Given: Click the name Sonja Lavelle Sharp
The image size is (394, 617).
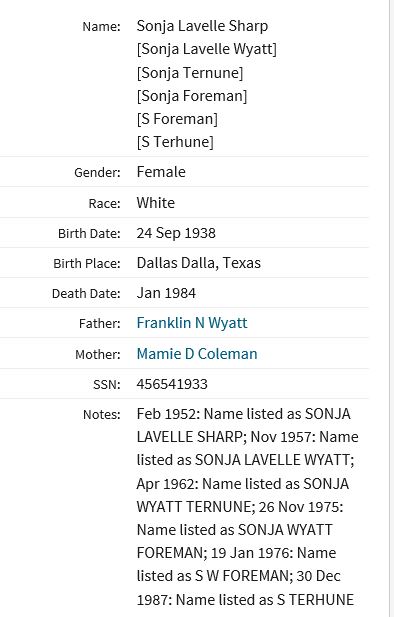Looking at the screenshot, I should point(202,26).
